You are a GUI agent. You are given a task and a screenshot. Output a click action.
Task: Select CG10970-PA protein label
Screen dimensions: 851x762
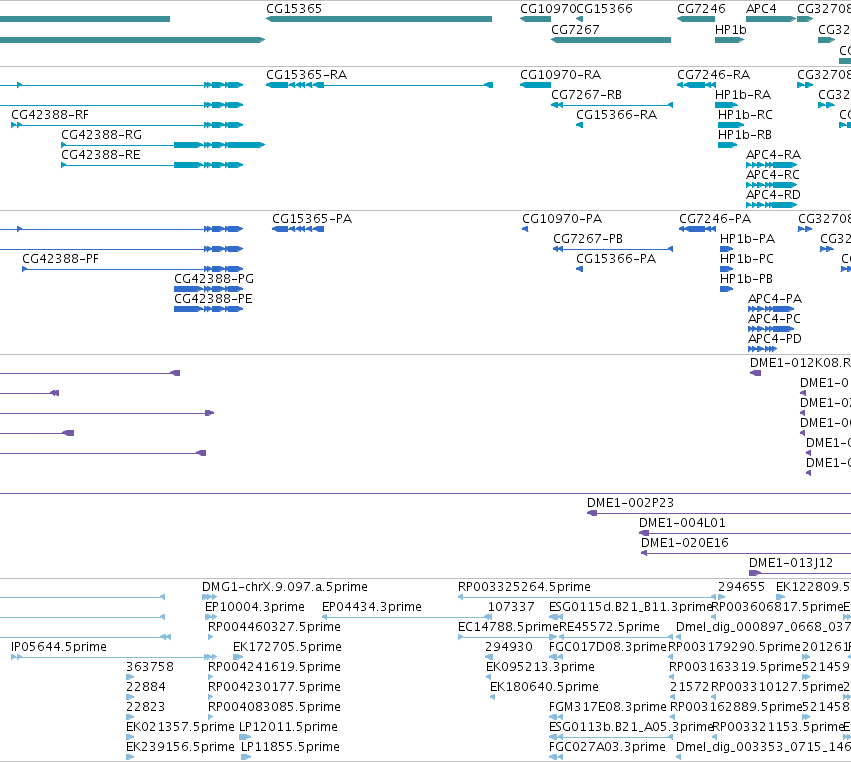[x=562, y=219]
